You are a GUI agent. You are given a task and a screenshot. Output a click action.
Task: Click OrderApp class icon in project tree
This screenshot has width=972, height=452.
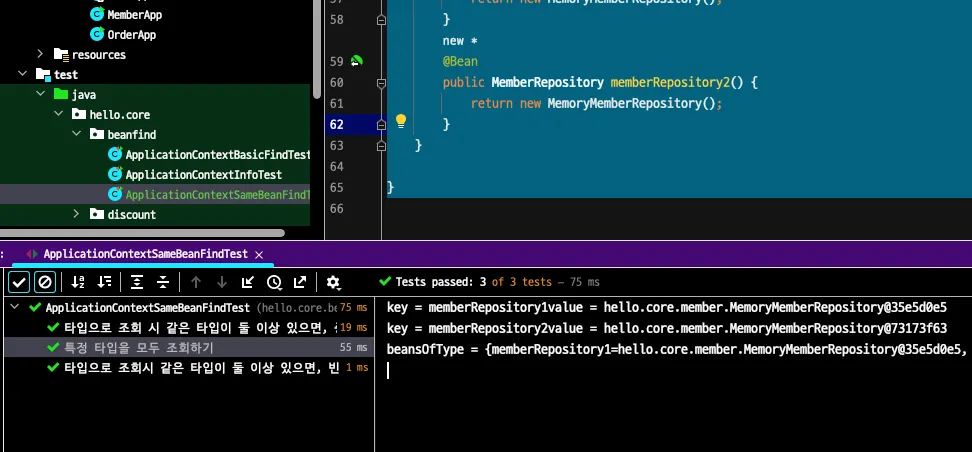[97, 33]
